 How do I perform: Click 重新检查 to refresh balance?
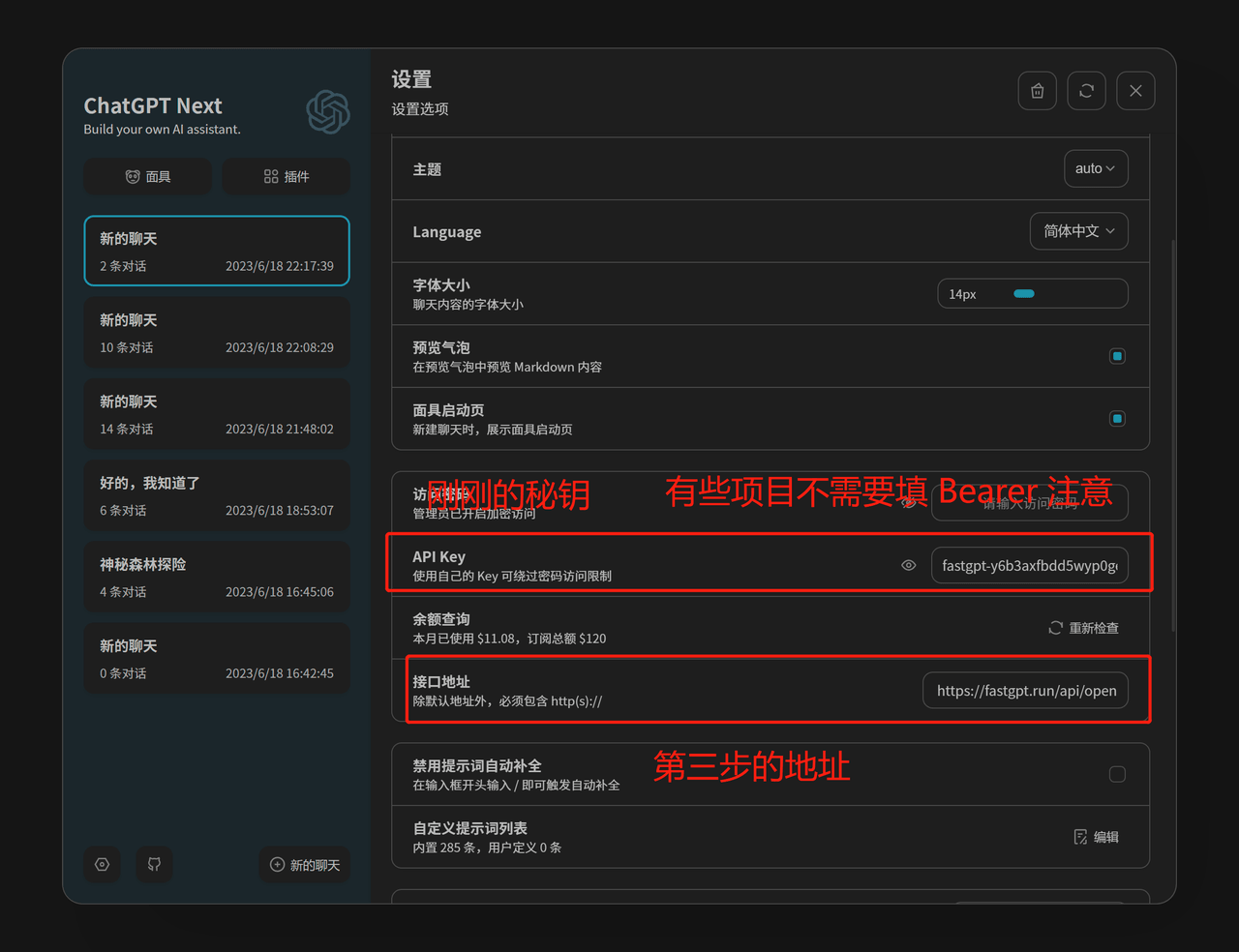pos(1083,627)
